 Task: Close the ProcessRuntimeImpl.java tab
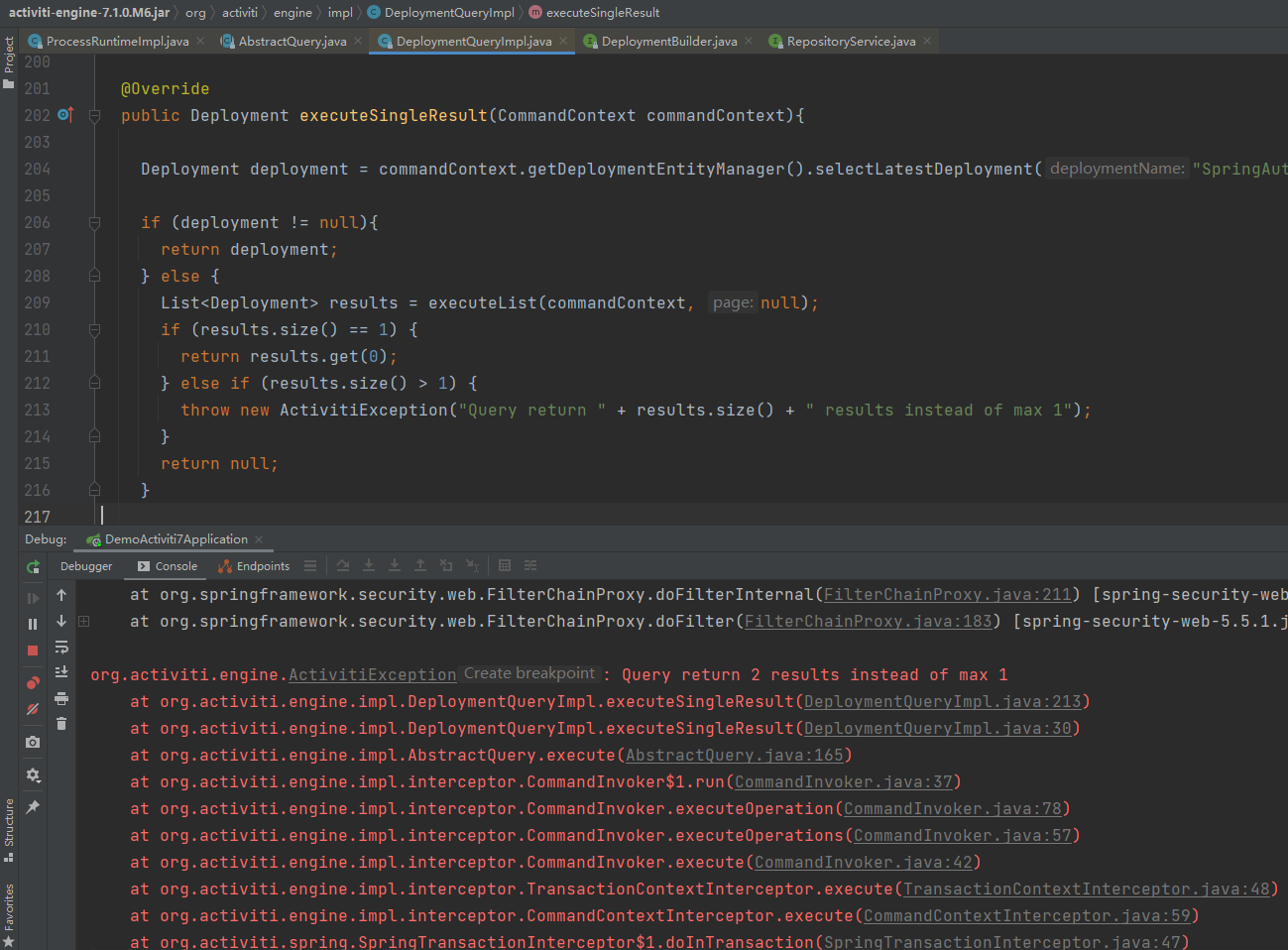click(200, 41)
